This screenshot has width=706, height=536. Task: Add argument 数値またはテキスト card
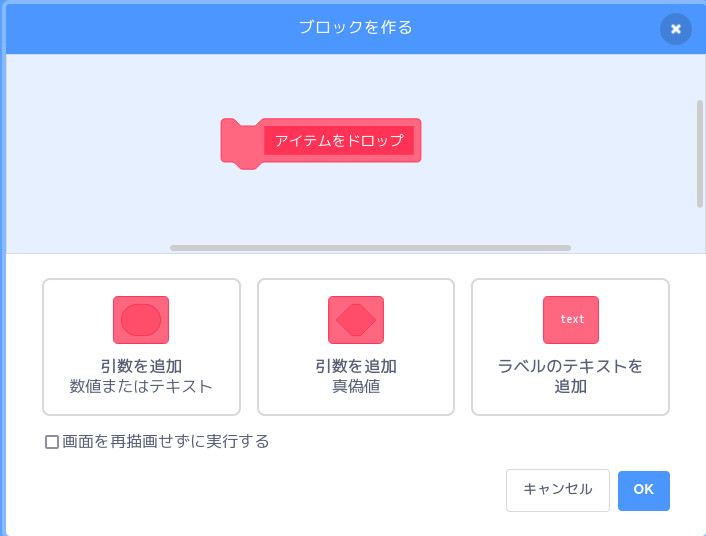[141, 347]
